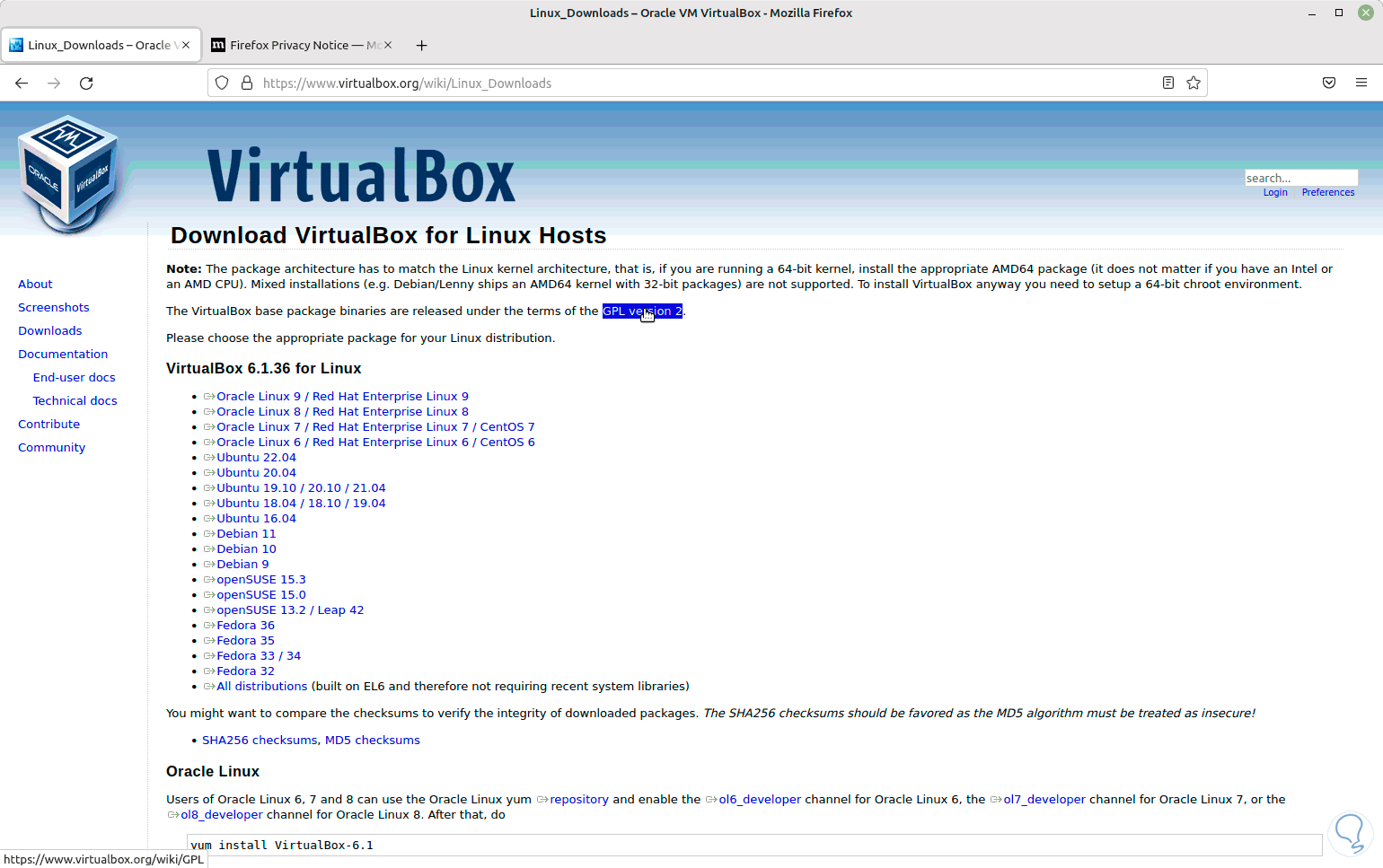The image size is (1383, 868).
Task: Open Documentation in the sidebar
Action: (x=63, y=355)
